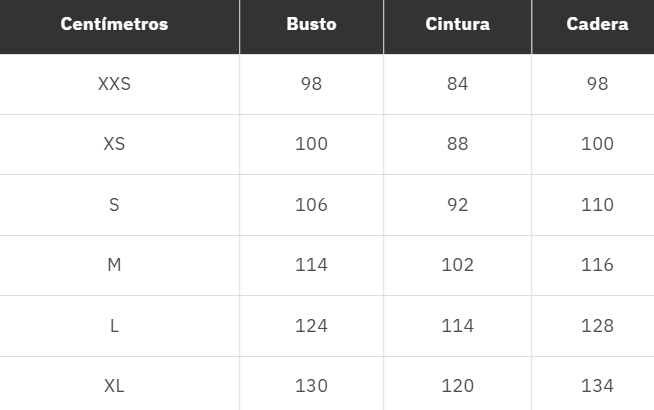Click the Cintura value 88 for XS
This screenshot has height=410, width=654.
(x=457, y=144)
